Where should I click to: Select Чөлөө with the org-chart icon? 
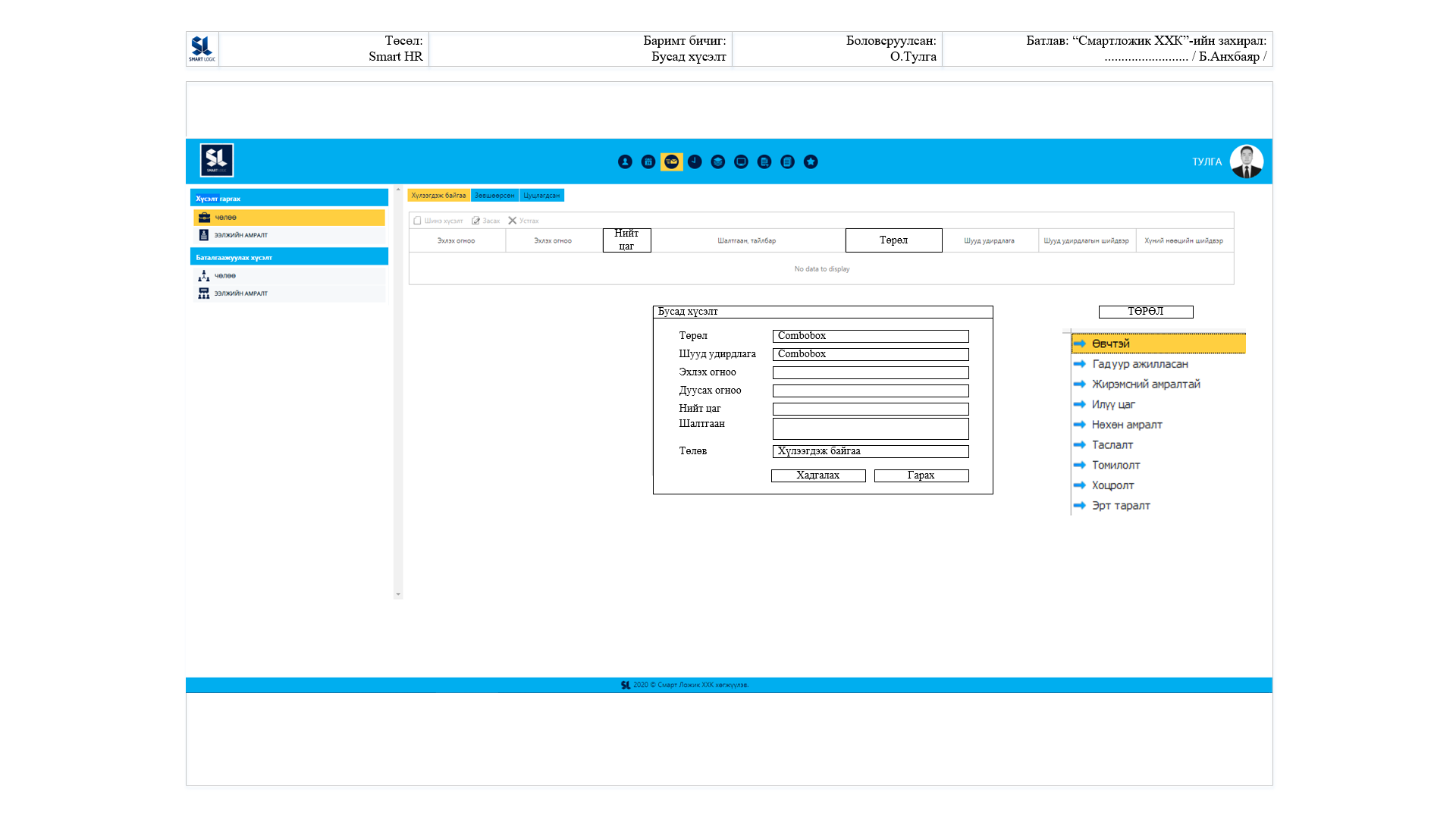pos(289,276)
